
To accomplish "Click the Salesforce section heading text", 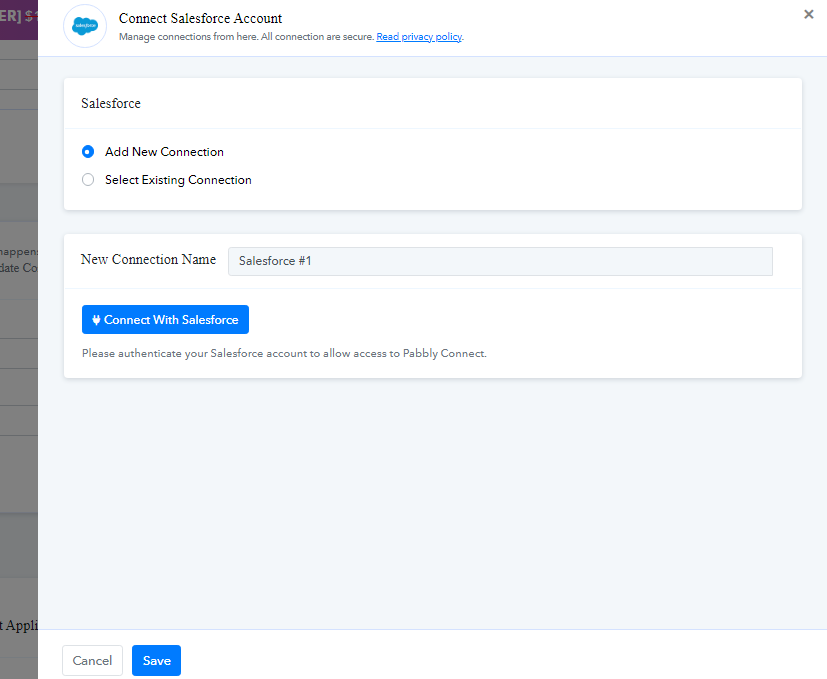I will coord(111,103).
